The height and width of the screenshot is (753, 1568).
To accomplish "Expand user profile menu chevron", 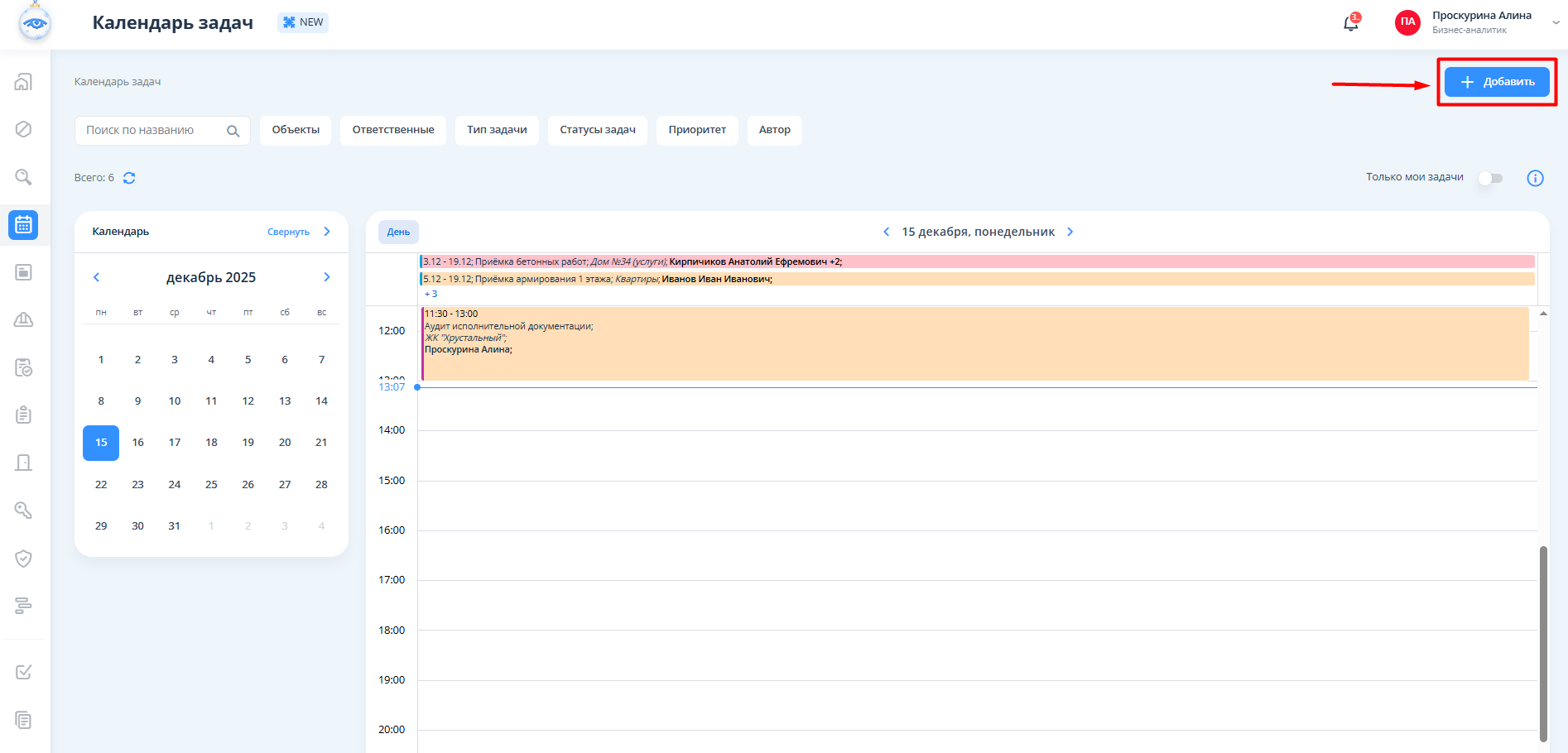I will click(1556, 23).
